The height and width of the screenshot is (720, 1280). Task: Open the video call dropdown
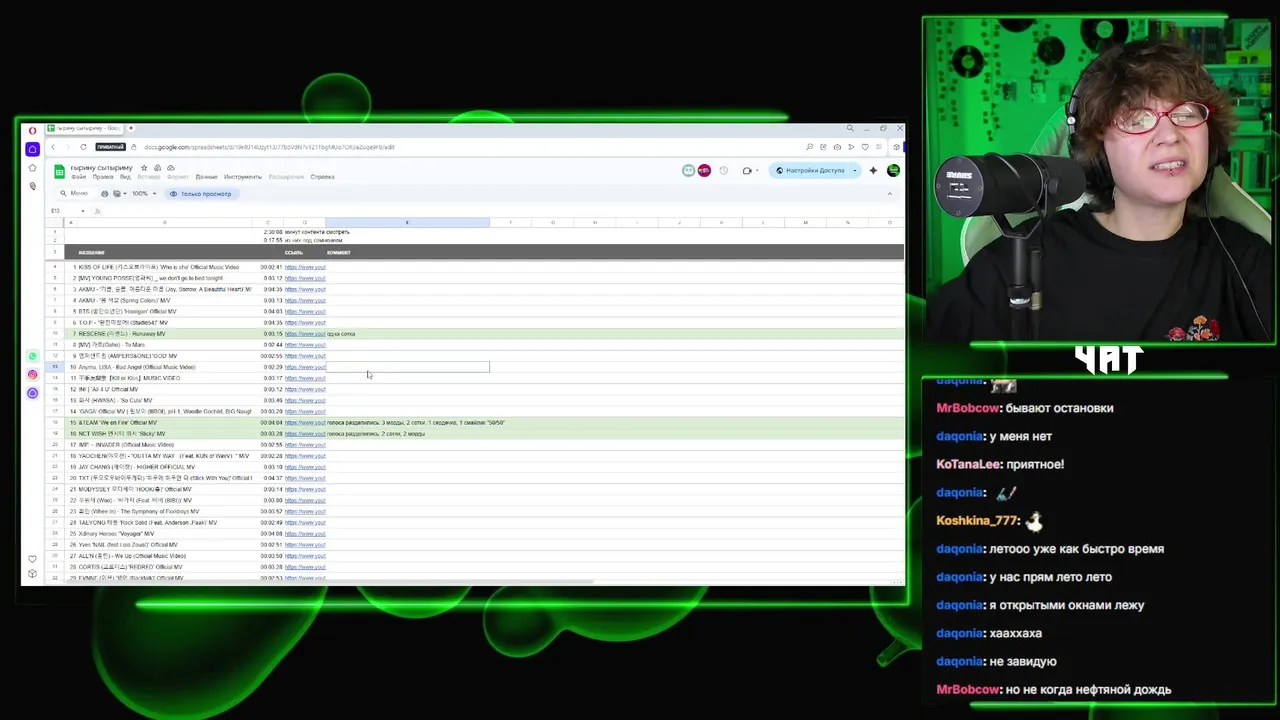point(758,171)
